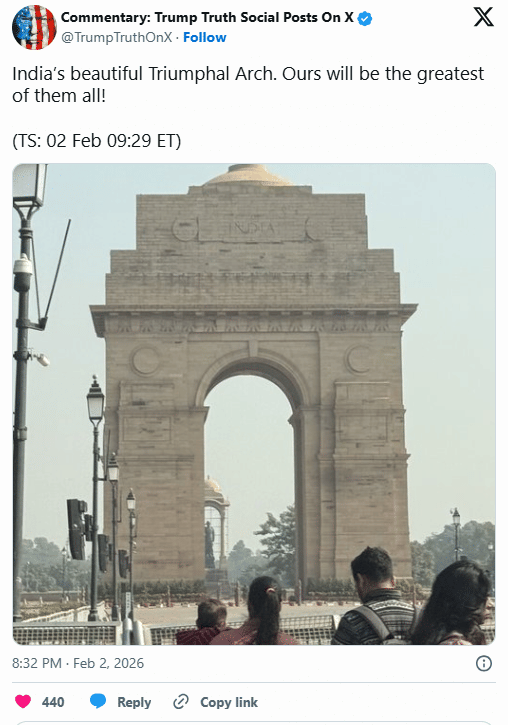The height and width of the screenshot is (725, 508).
Task: Open the @TrumpTruthOnX handle
Action: point(116,37)
